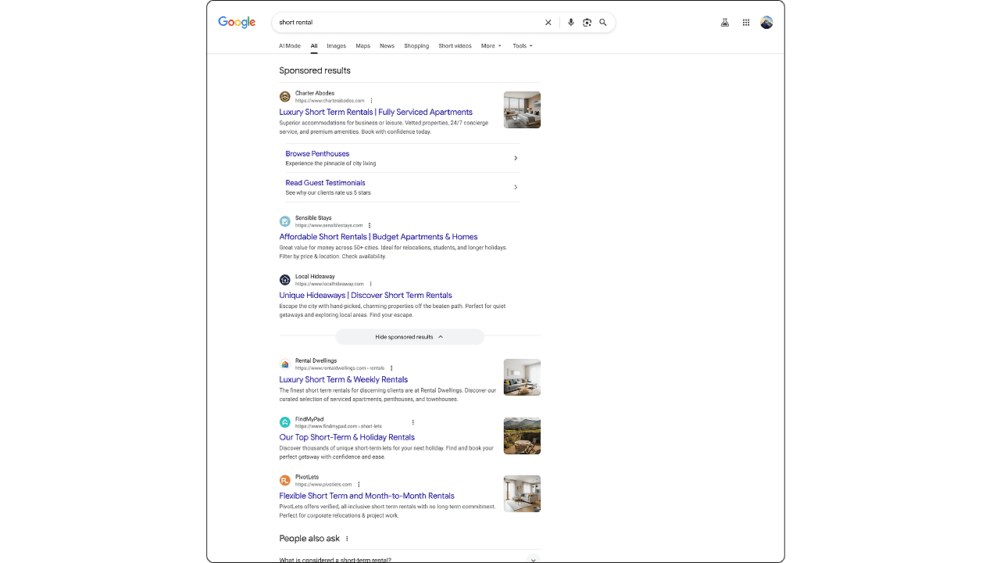Expand the More search filters dropdown
1000x563 pixels.
coord(491,46)
